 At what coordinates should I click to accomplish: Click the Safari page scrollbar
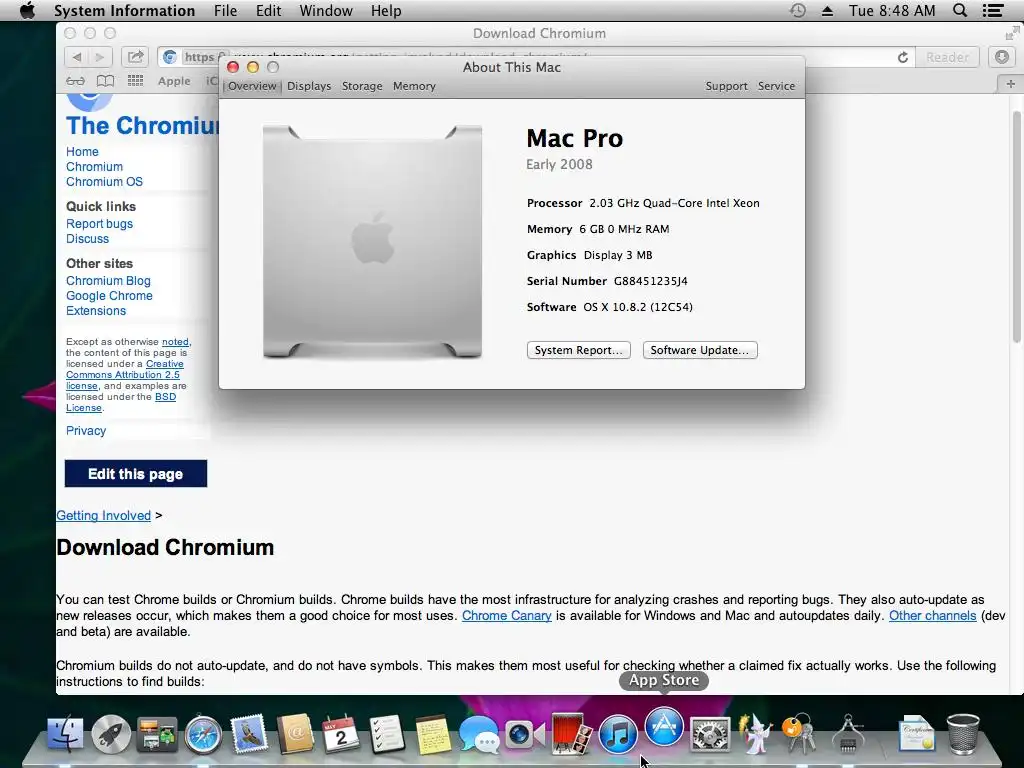tap(1017, 226)
